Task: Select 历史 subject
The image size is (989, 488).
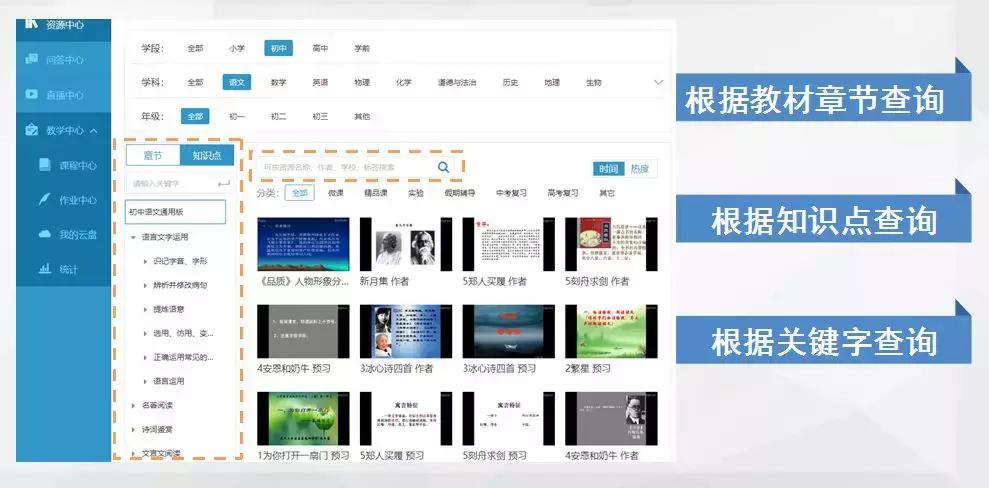Action: 510,82
